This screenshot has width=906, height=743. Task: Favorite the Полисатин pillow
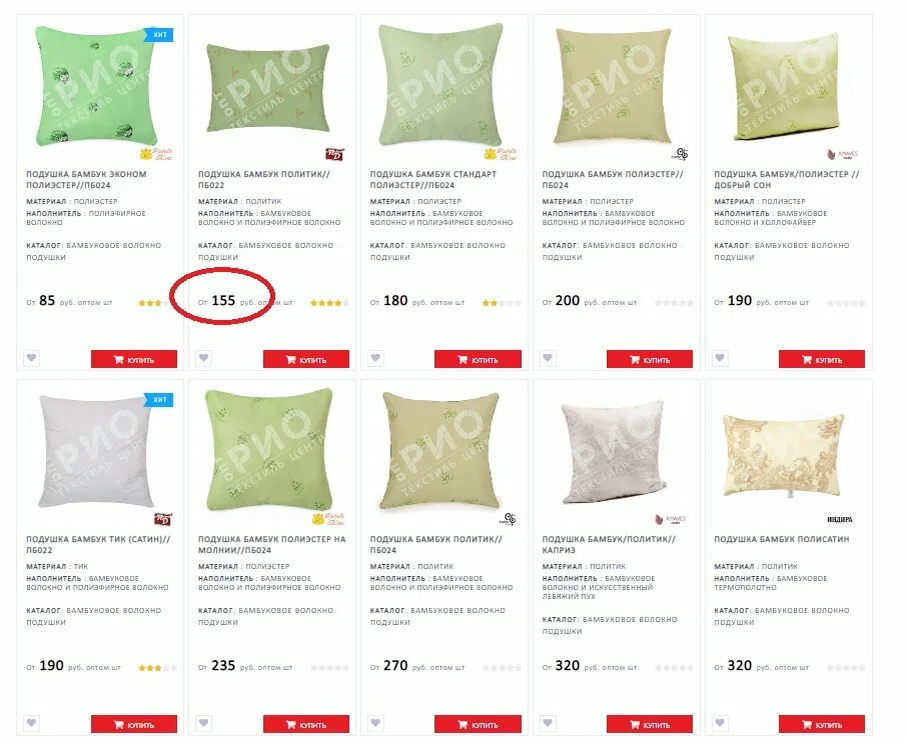720,723
